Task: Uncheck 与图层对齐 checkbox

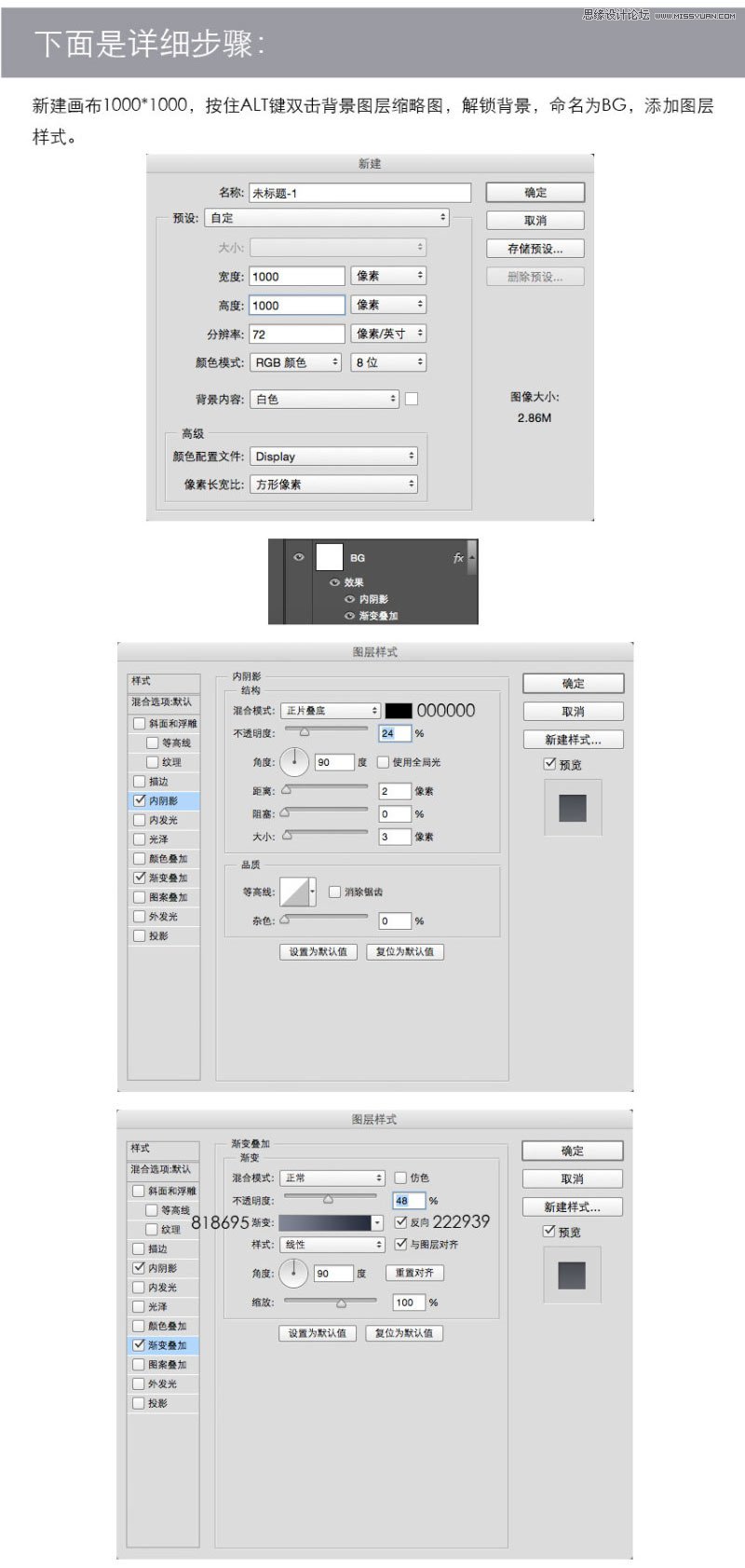Action: (x=400, y=1244)
